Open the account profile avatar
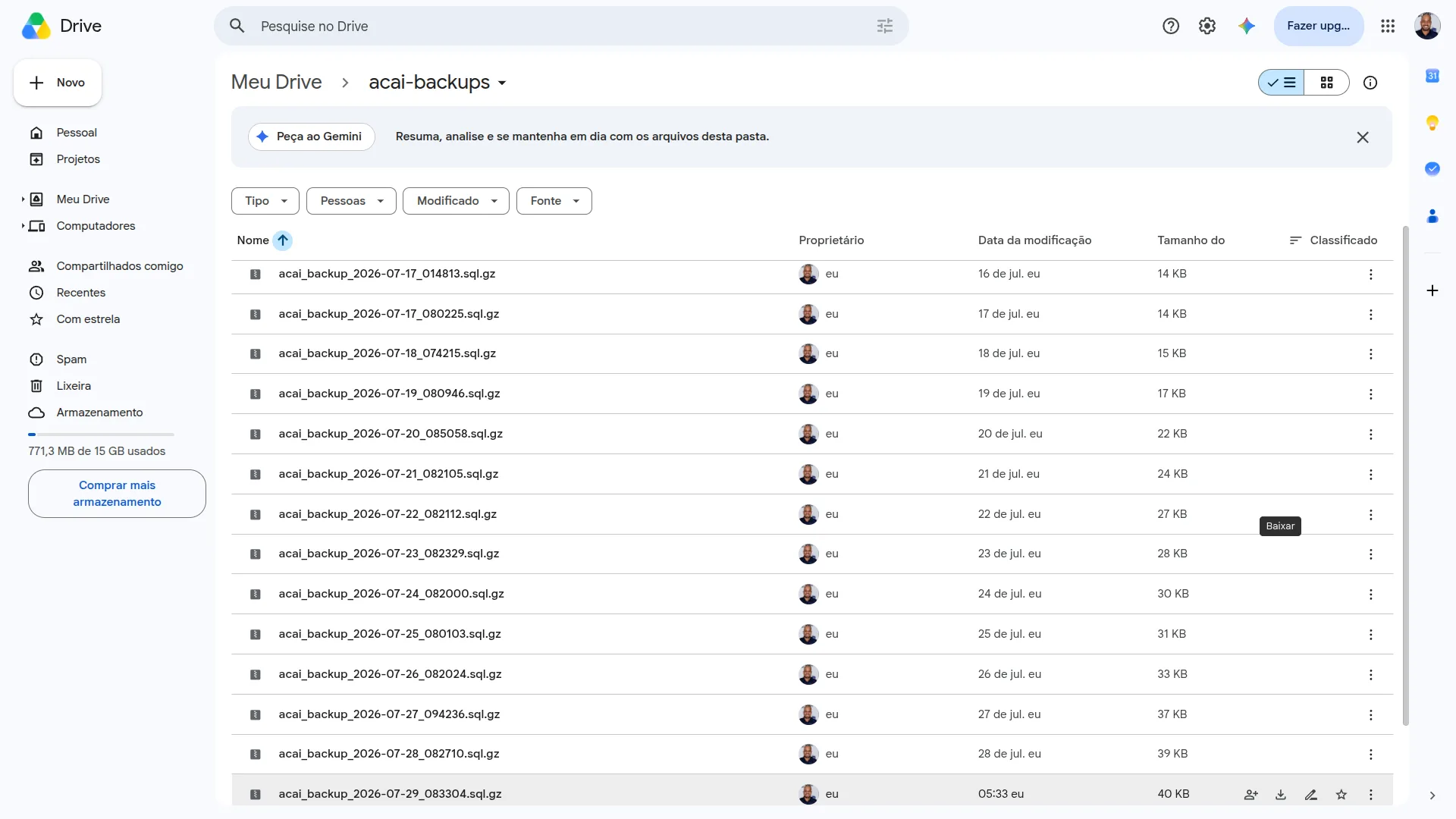 tap(1427, 26)
